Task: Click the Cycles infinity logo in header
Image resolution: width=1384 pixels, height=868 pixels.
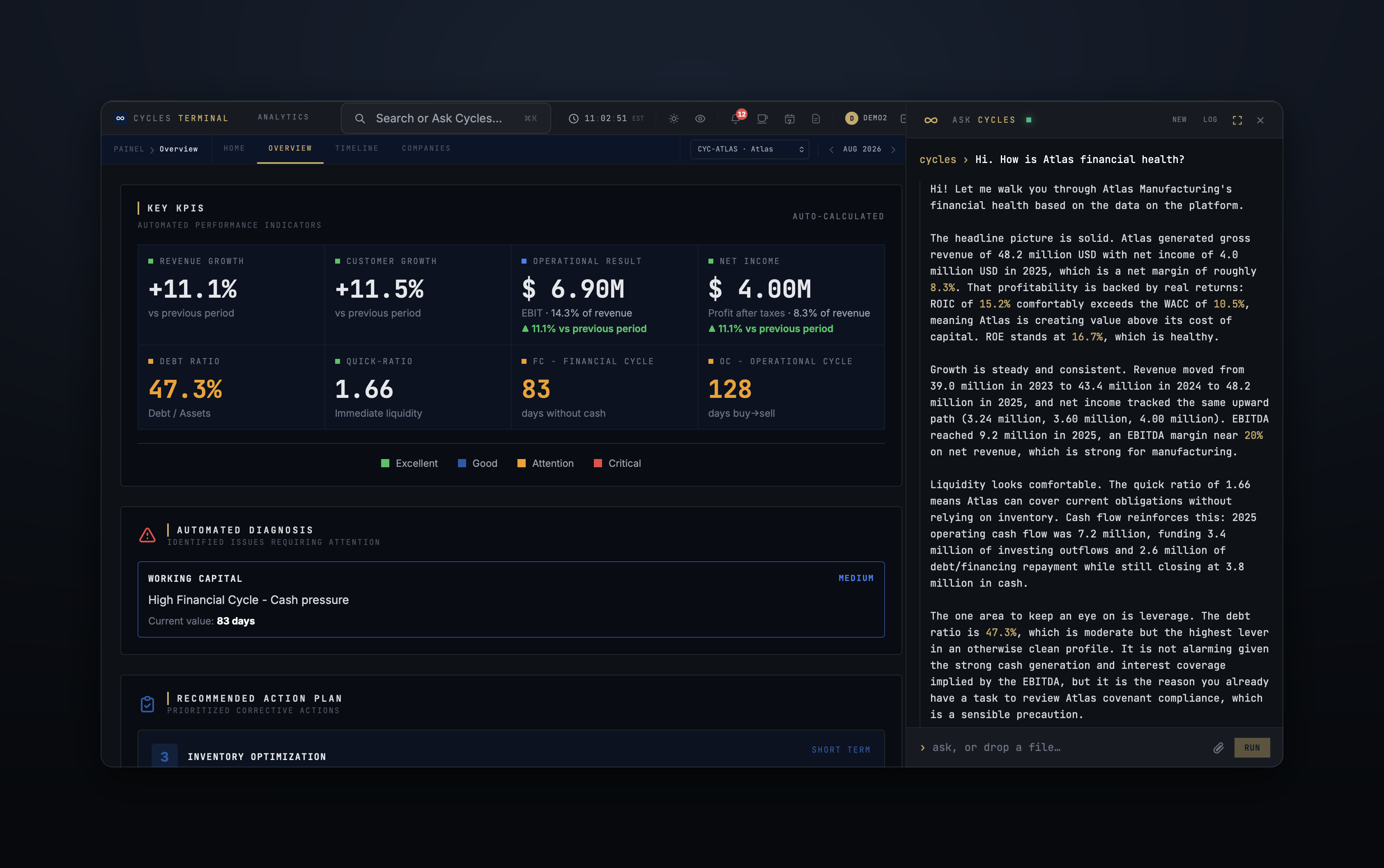Action: [x=120, y=118]
